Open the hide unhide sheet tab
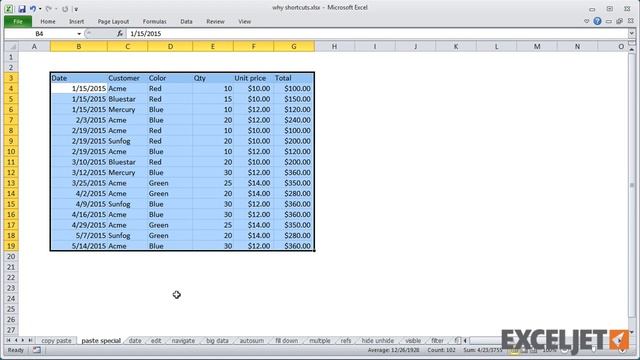Image resolution: width=640 pixels, height=360 pixels. click(378, 340)
